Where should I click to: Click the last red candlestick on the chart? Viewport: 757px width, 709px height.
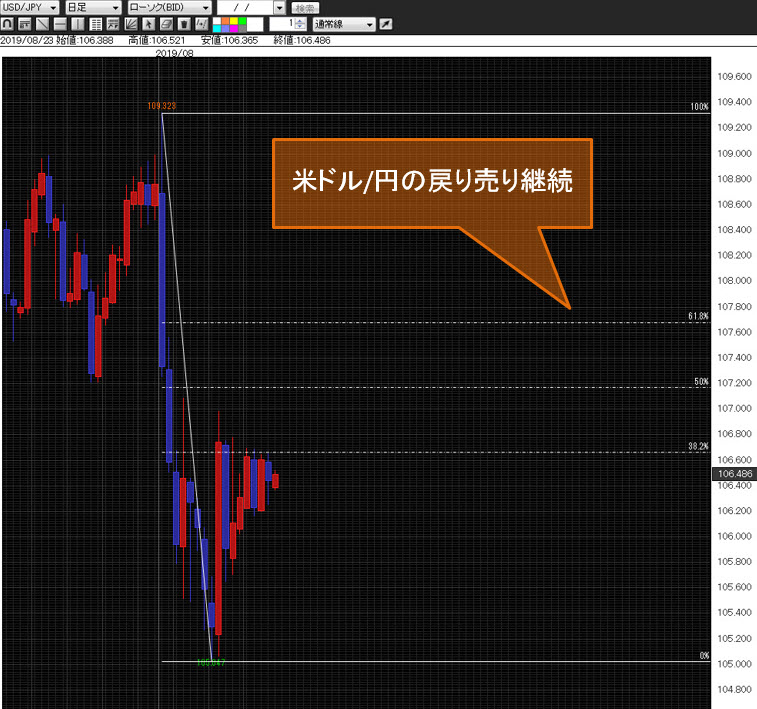coord(275,481)
